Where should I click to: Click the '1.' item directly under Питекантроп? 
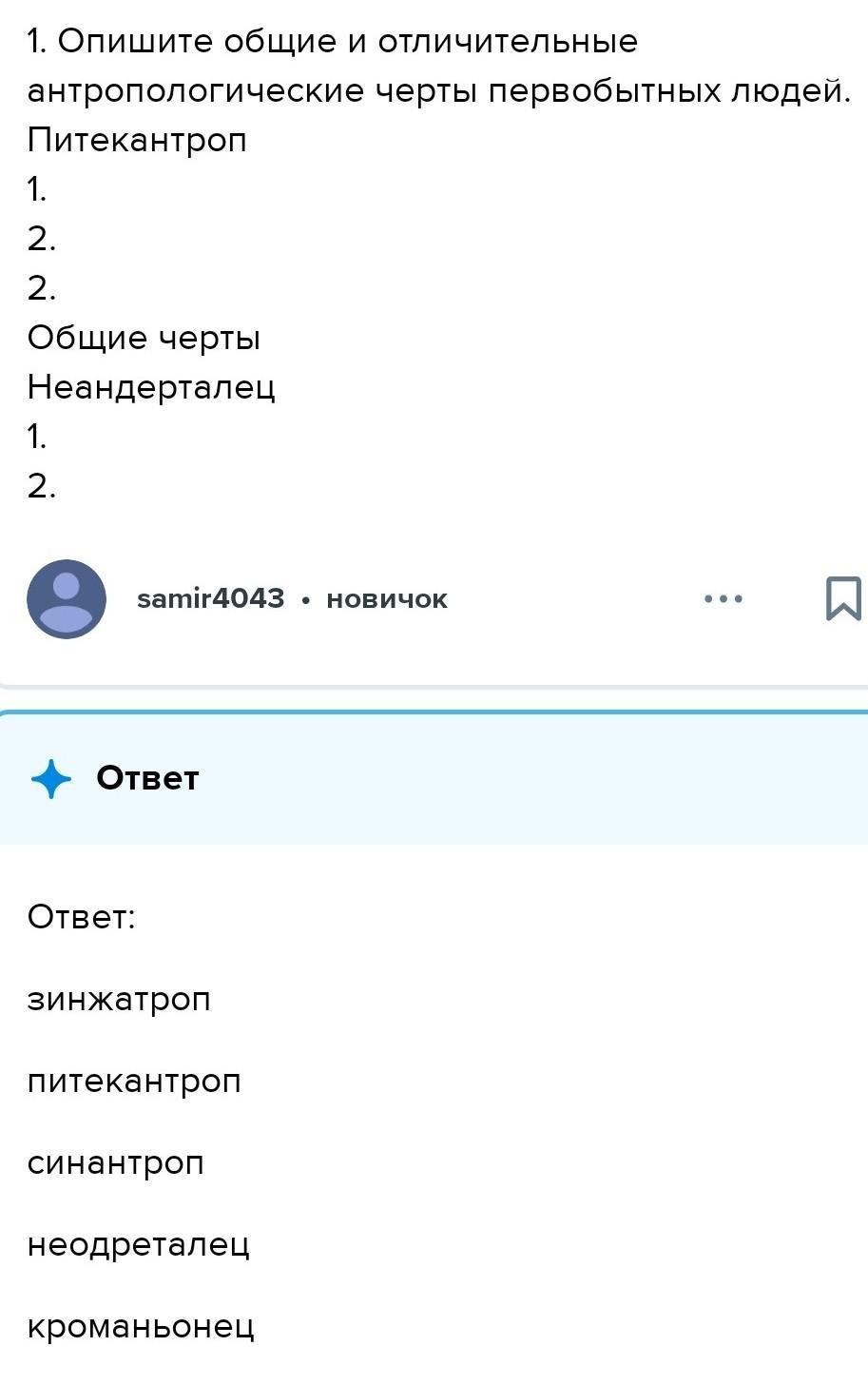click(37, 190)
